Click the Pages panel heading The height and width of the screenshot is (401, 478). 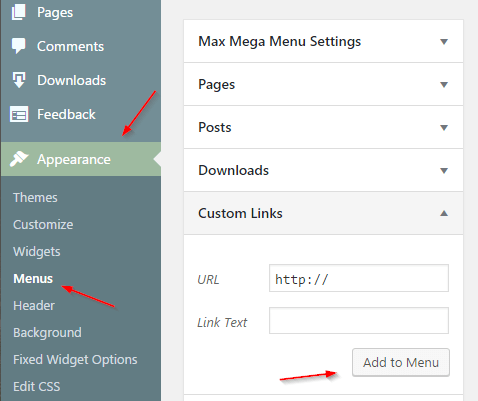(217, 85)
